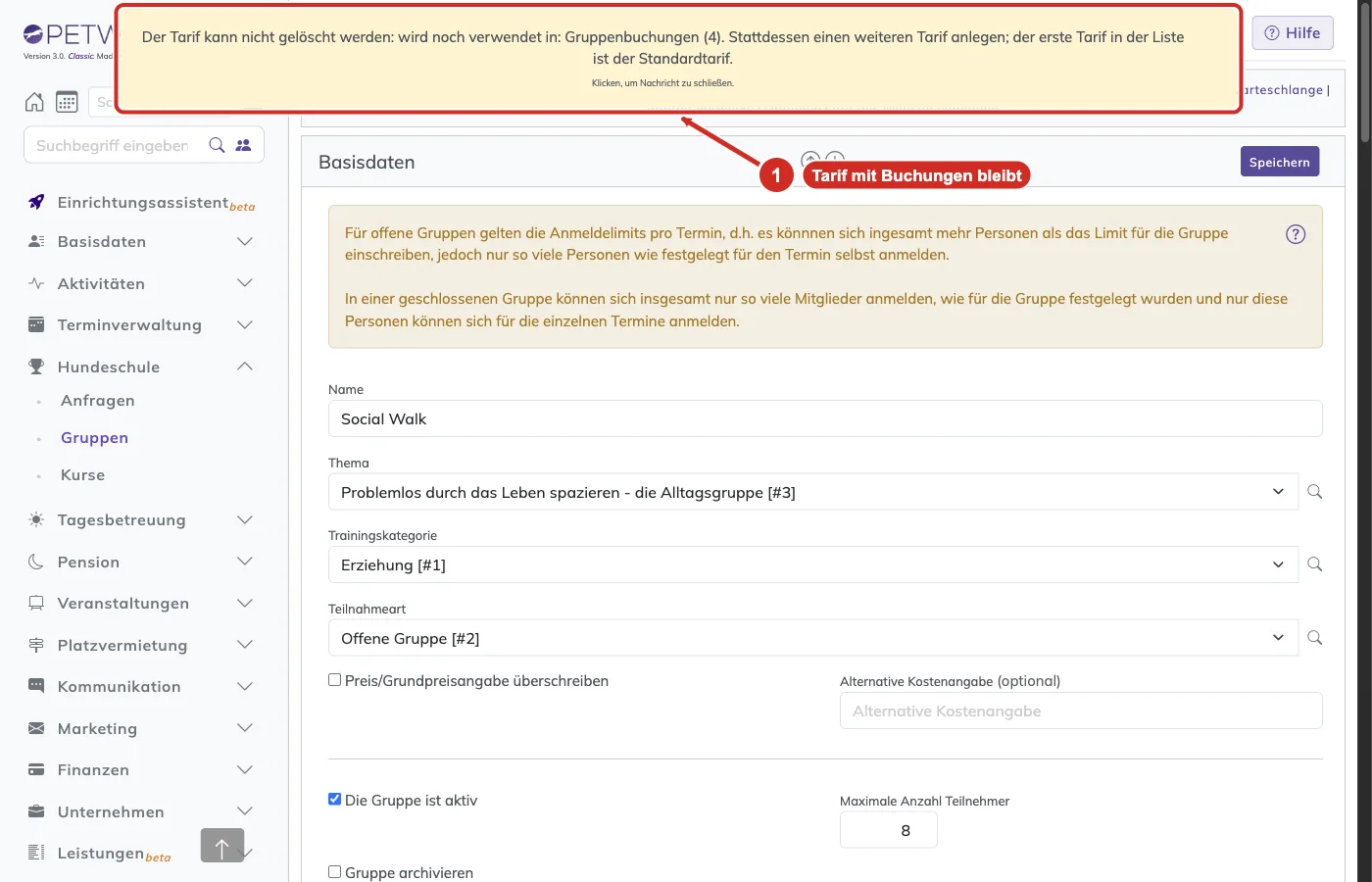Viewport: 1372px width, 882px height.
Task: Expand the Veranstaltungen menu
Action: pyautogui.click(x=141, y=603)
